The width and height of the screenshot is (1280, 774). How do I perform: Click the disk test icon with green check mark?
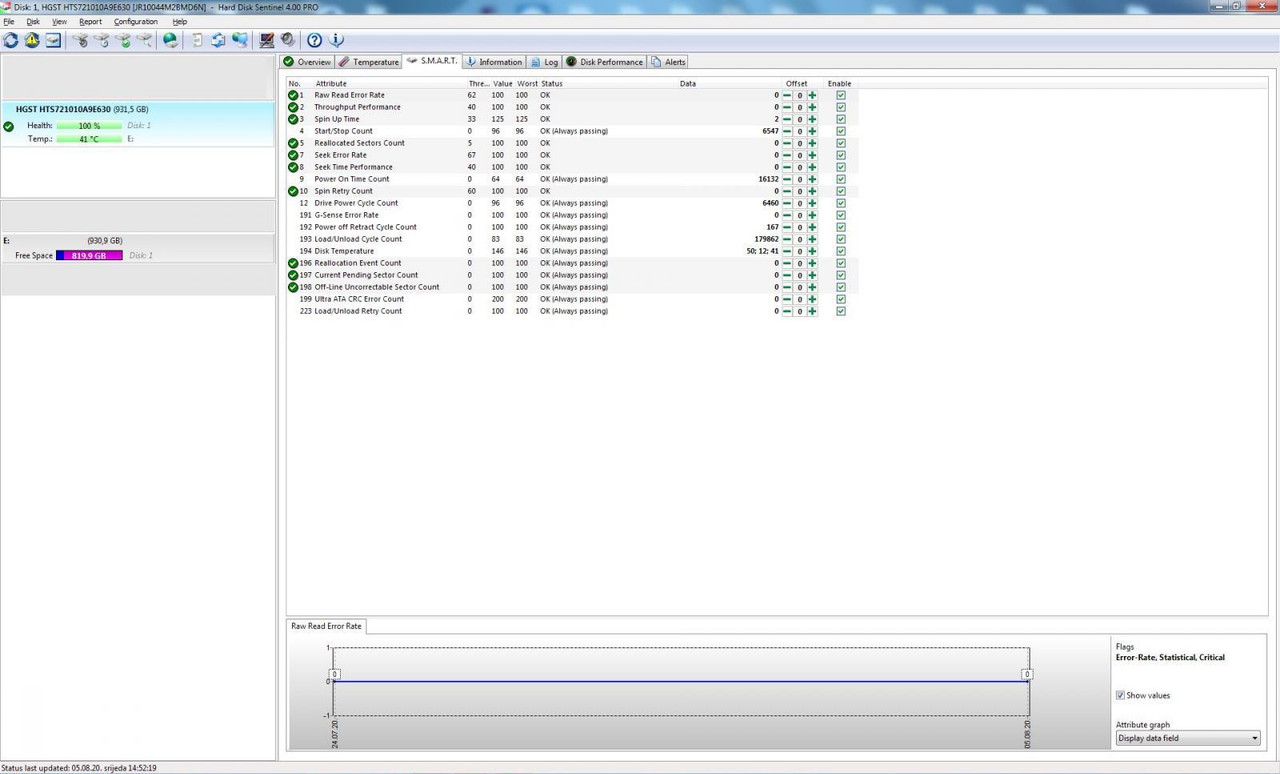click(123, 40)
